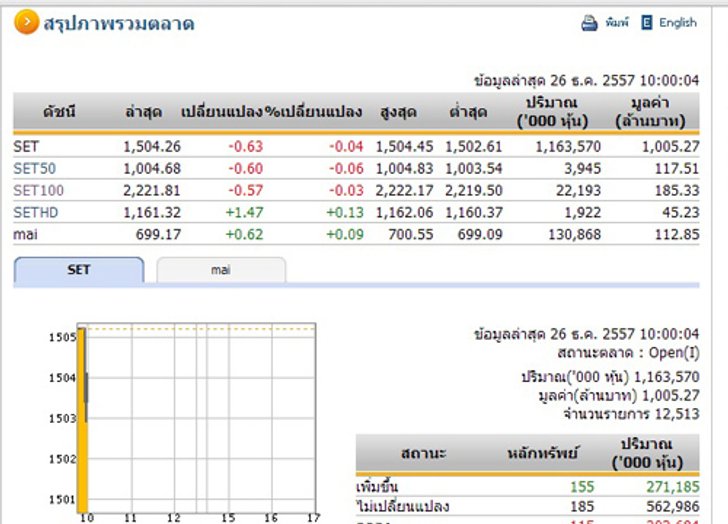Screen dimensions: 728x524
Task: Click SET50 last value 1,004.68
Action: pos(152,168)
